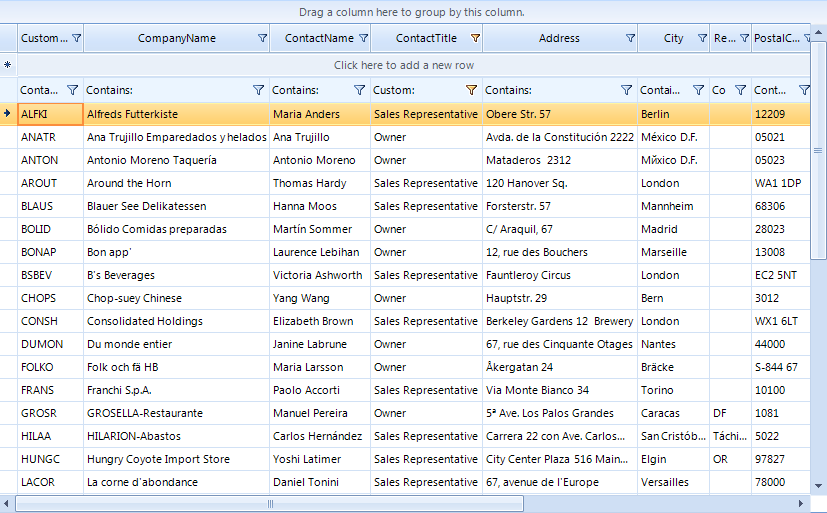Select the 'Yoshi Latimer' contact cell
Image resolution: width=827 pixels, height=513 pixels.
click(320, 459)
